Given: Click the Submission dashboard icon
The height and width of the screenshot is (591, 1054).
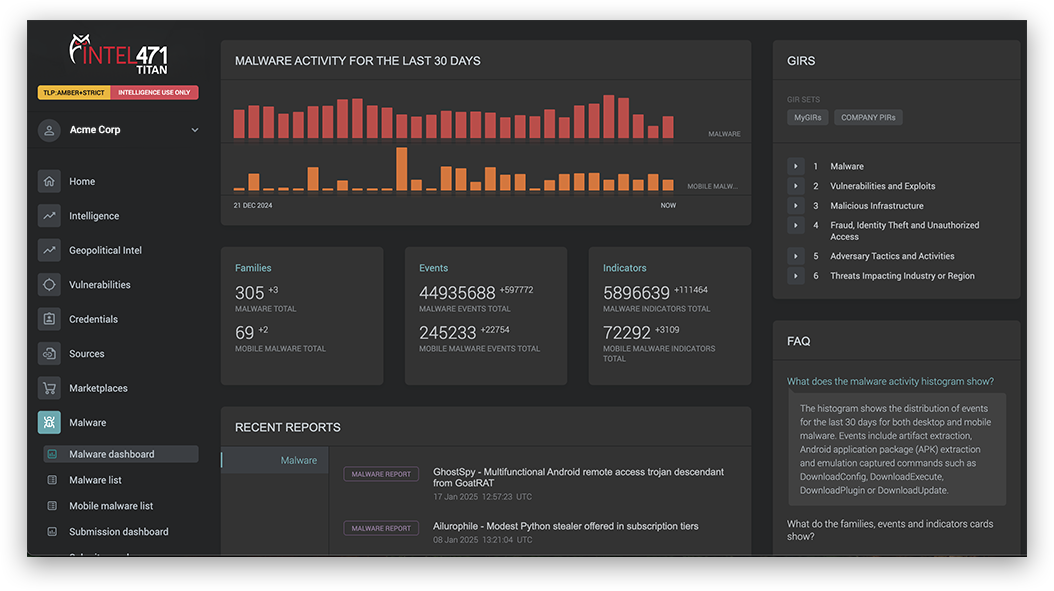Looking at the screenshot, I should [x=52, y=531].
